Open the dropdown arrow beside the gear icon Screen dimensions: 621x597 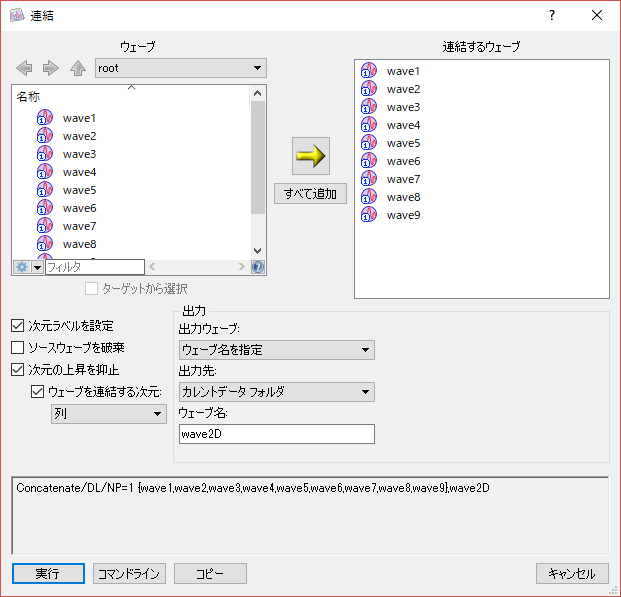38,267
